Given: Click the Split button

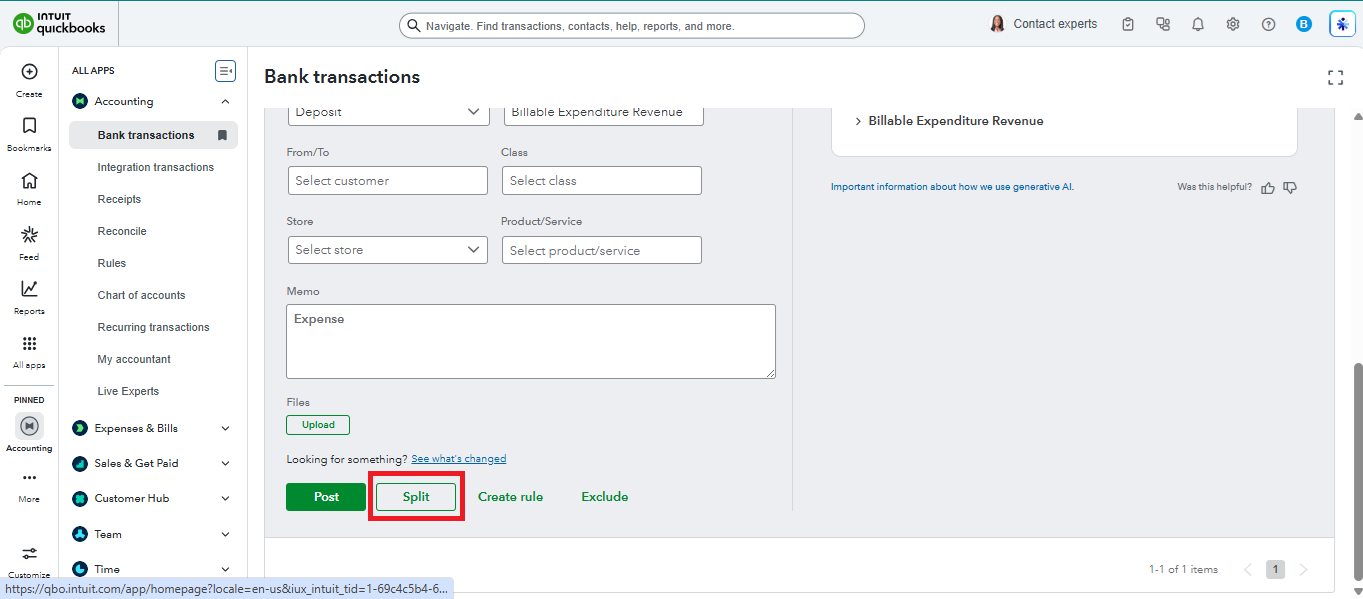Looking at the screenshot, I should [x=416, y=497].
